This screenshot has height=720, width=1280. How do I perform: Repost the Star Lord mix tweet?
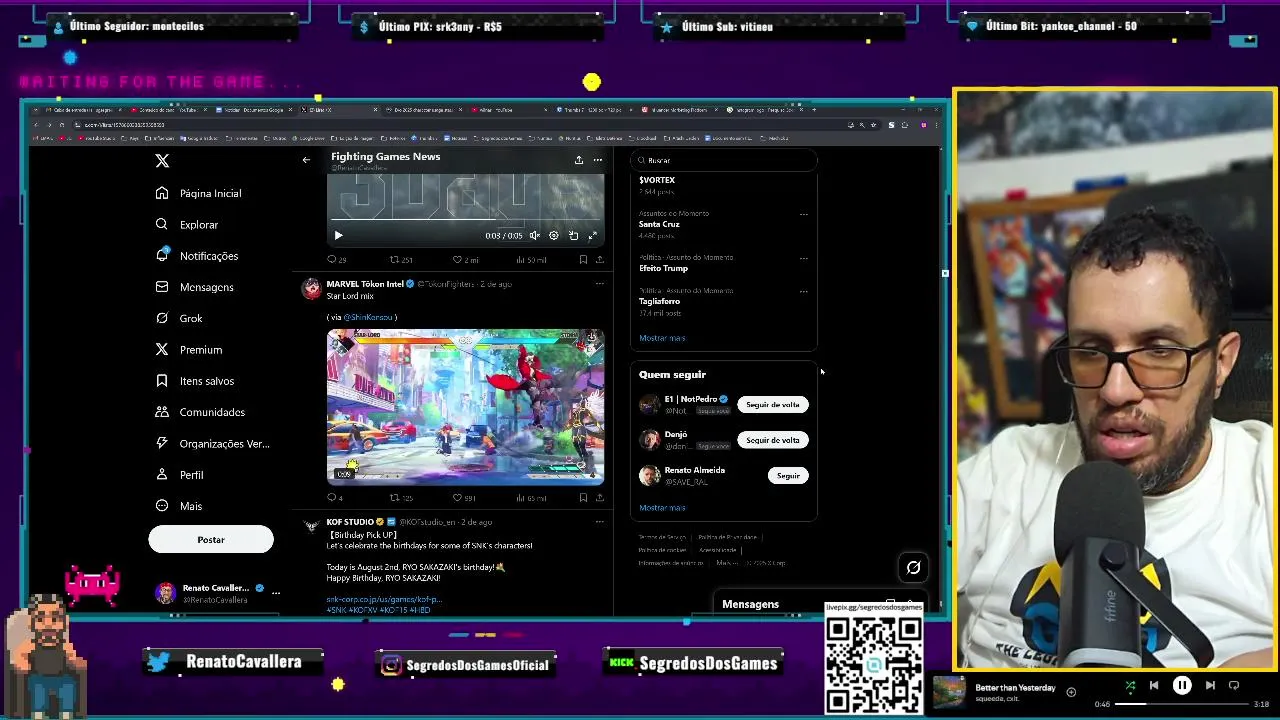(x=400, y=498)
